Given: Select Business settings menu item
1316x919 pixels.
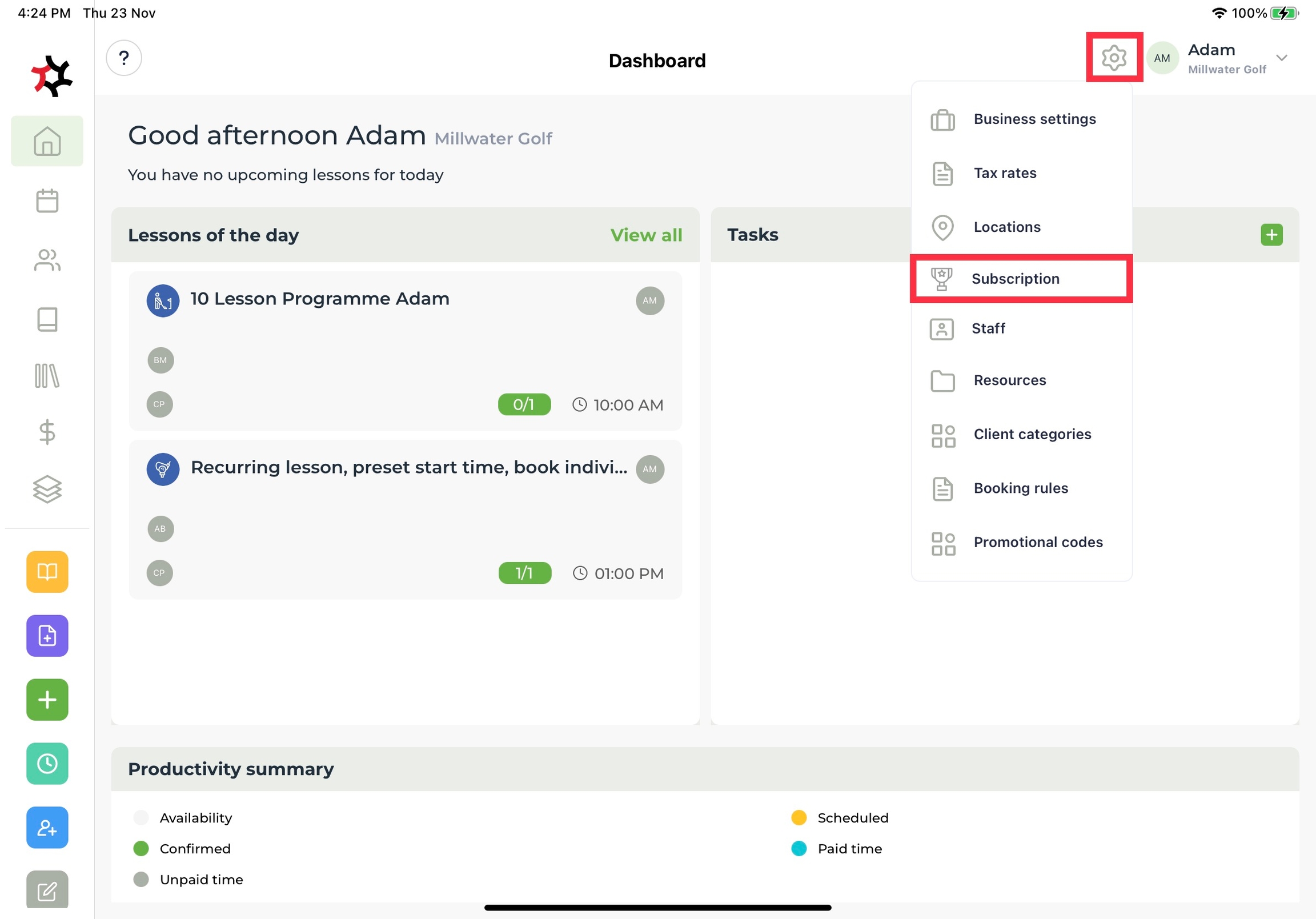Looking at the screenshot, I should (x=1034, y=119).
